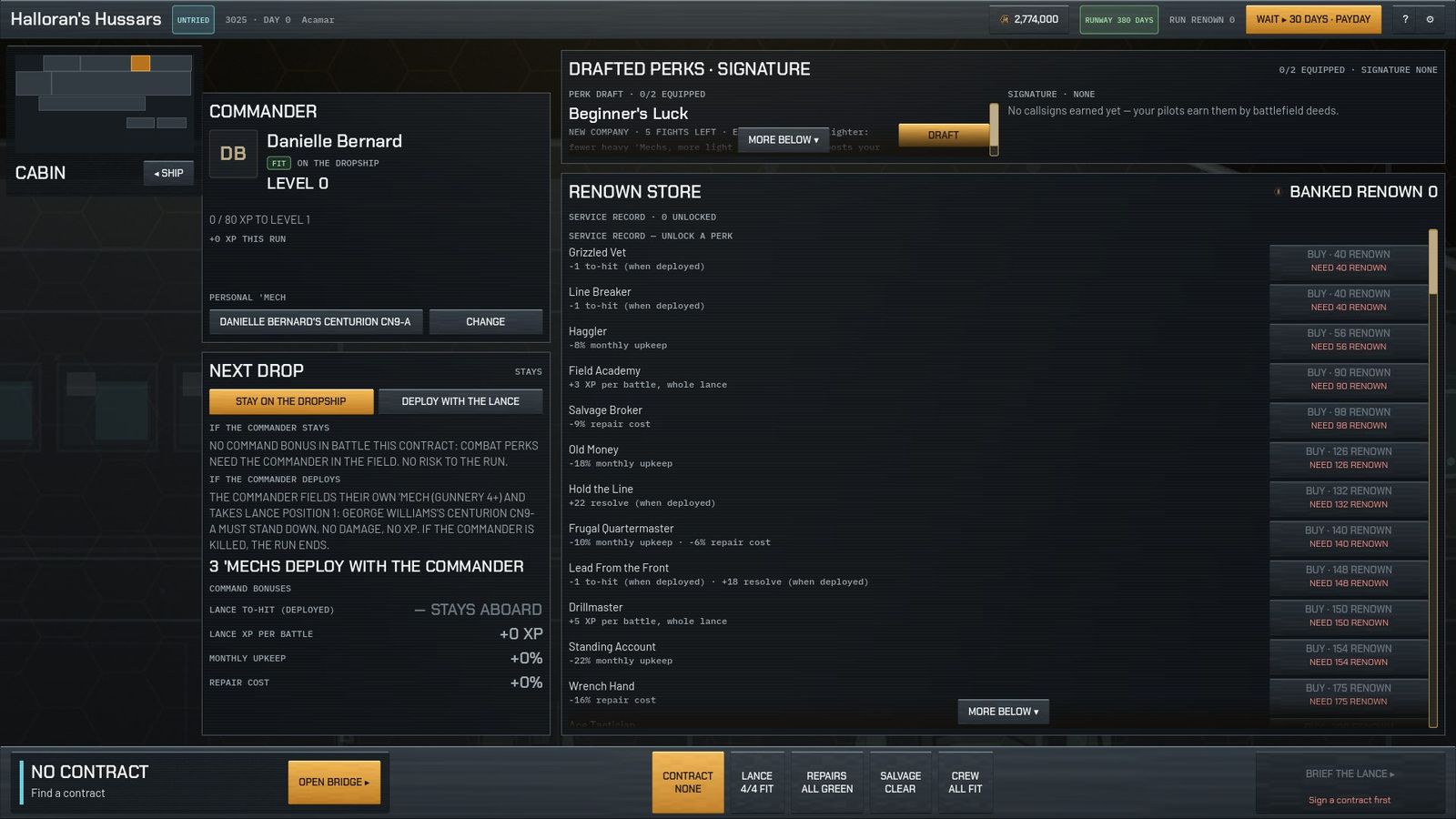Click the FIT status tag under Danielle Bernard
The width and height of the screenshot is (1456, 819).
pyautogui.click(x=278, y=163)
